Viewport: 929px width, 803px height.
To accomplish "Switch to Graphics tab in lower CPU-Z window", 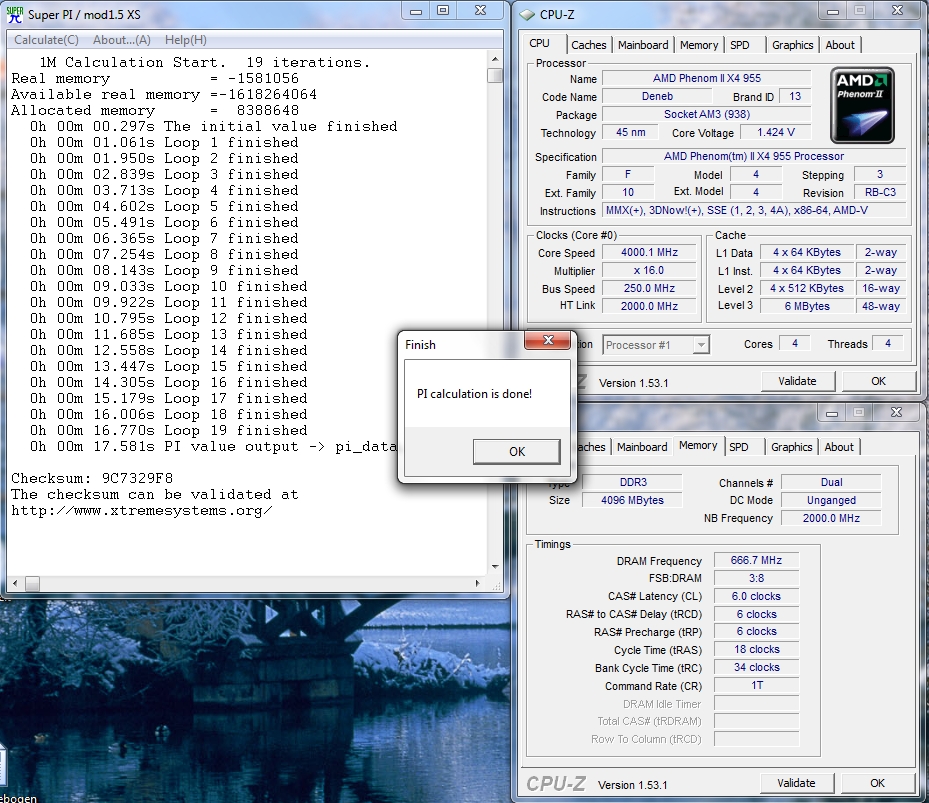I will pyautogui.click(x=791, y=447).
